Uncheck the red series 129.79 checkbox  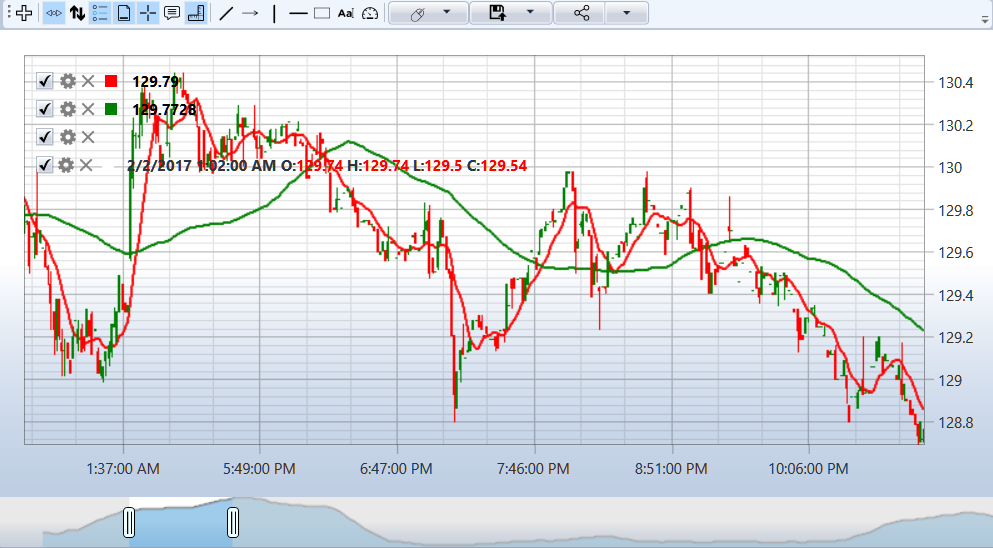(44, 81)
